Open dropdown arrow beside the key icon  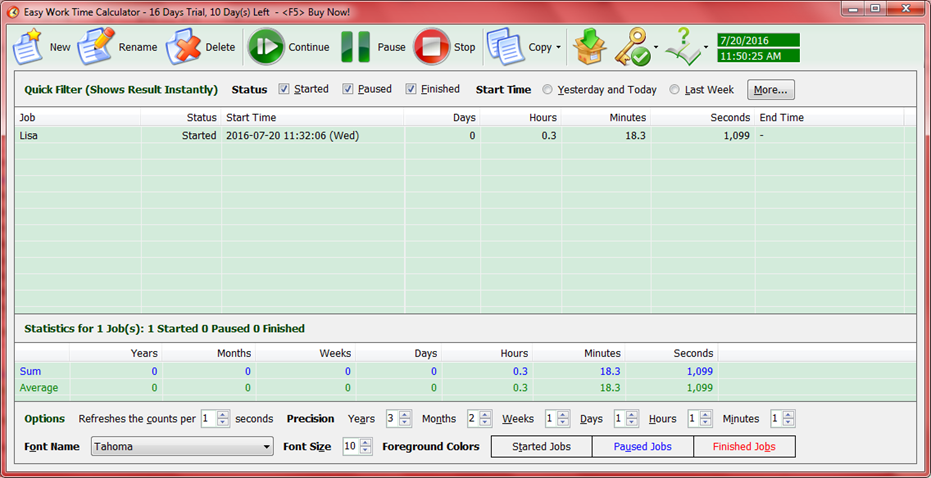[656, 48]
